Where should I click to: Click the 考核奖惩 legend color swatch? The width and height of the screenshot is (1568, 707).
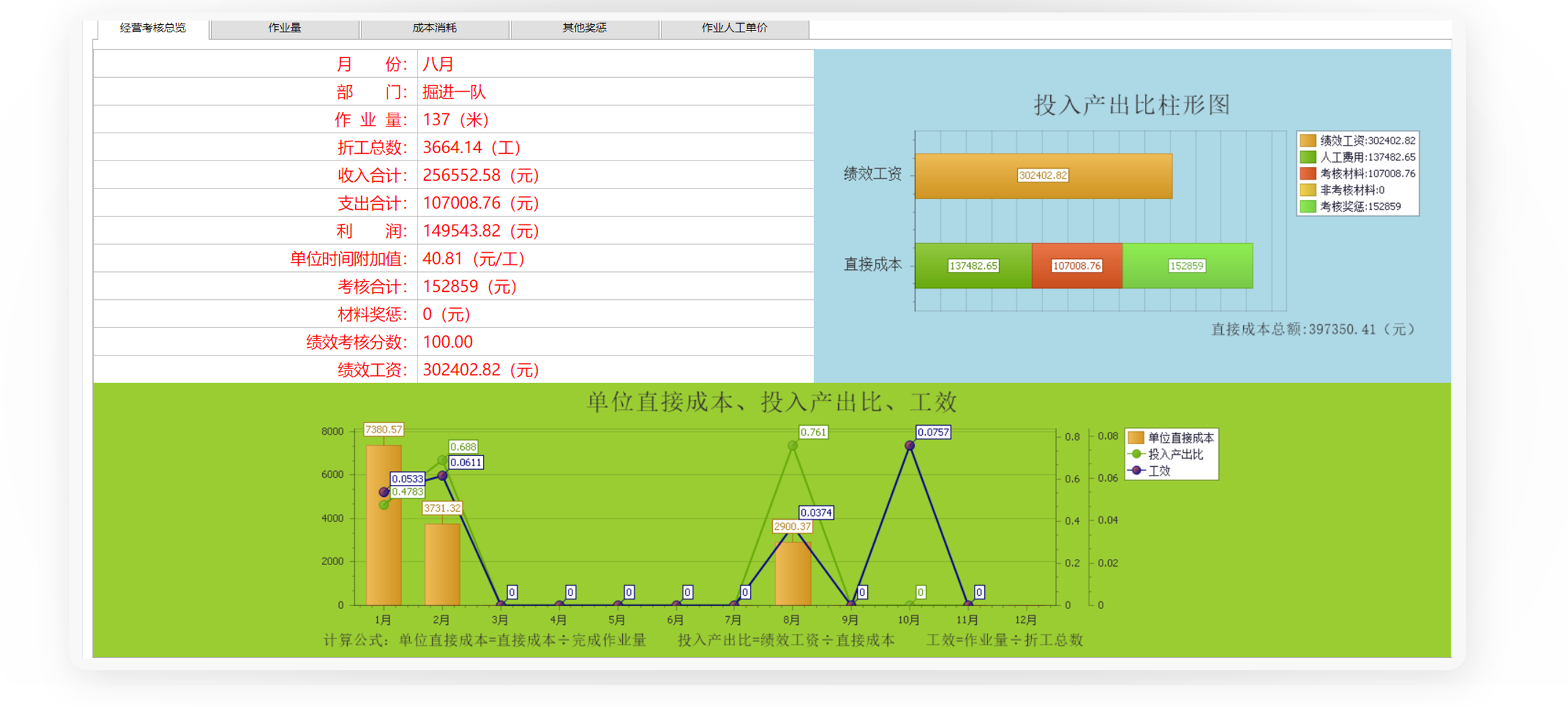click(1308, 207)
